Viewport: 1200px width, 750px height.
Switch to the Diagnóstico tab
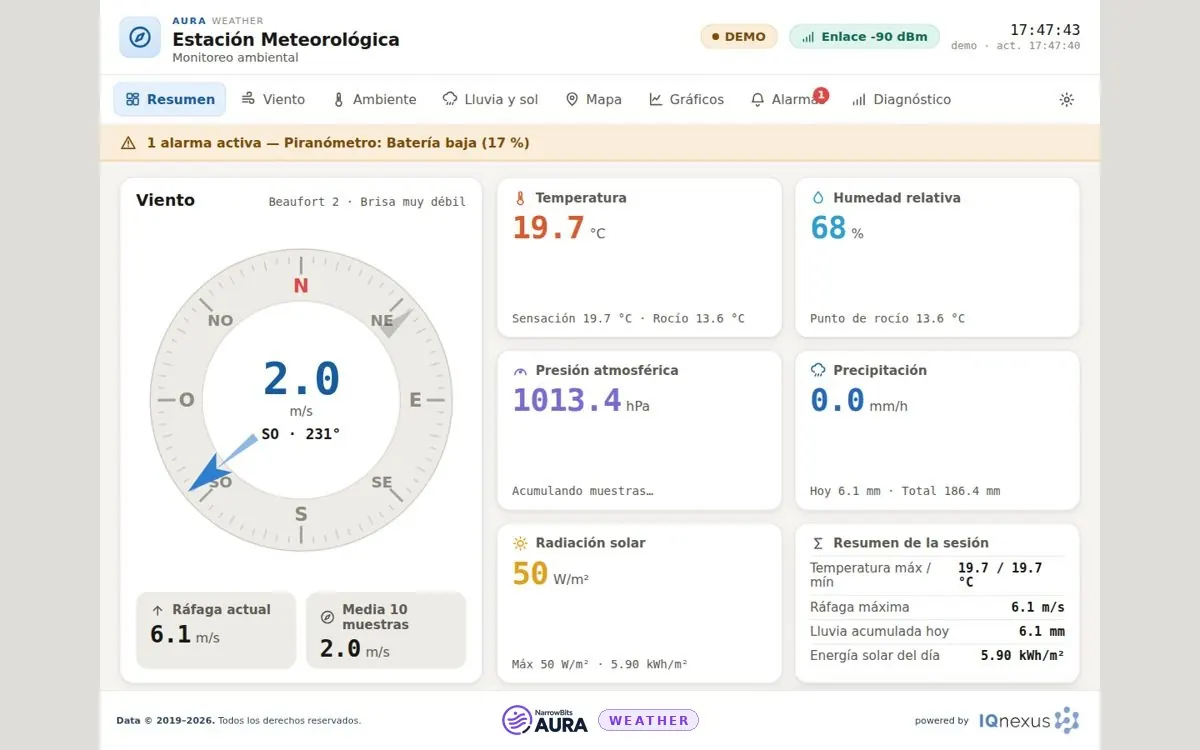[x=901, y=100]
